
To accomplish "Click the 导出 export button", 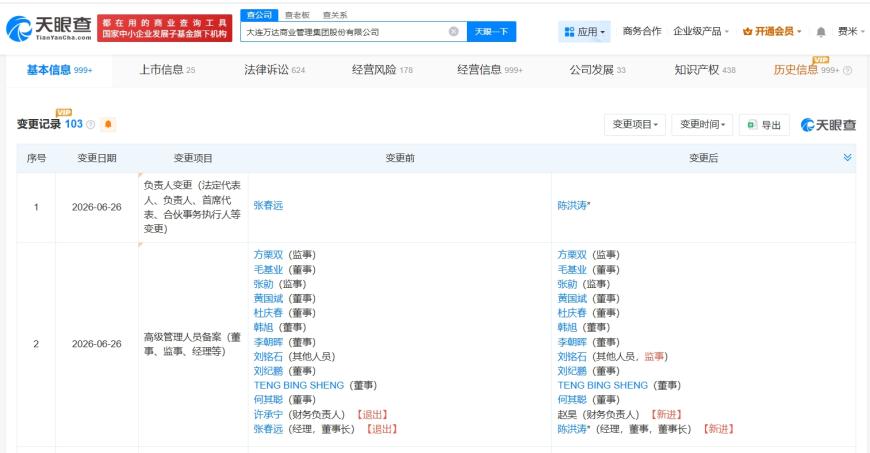I will [764, 125].
